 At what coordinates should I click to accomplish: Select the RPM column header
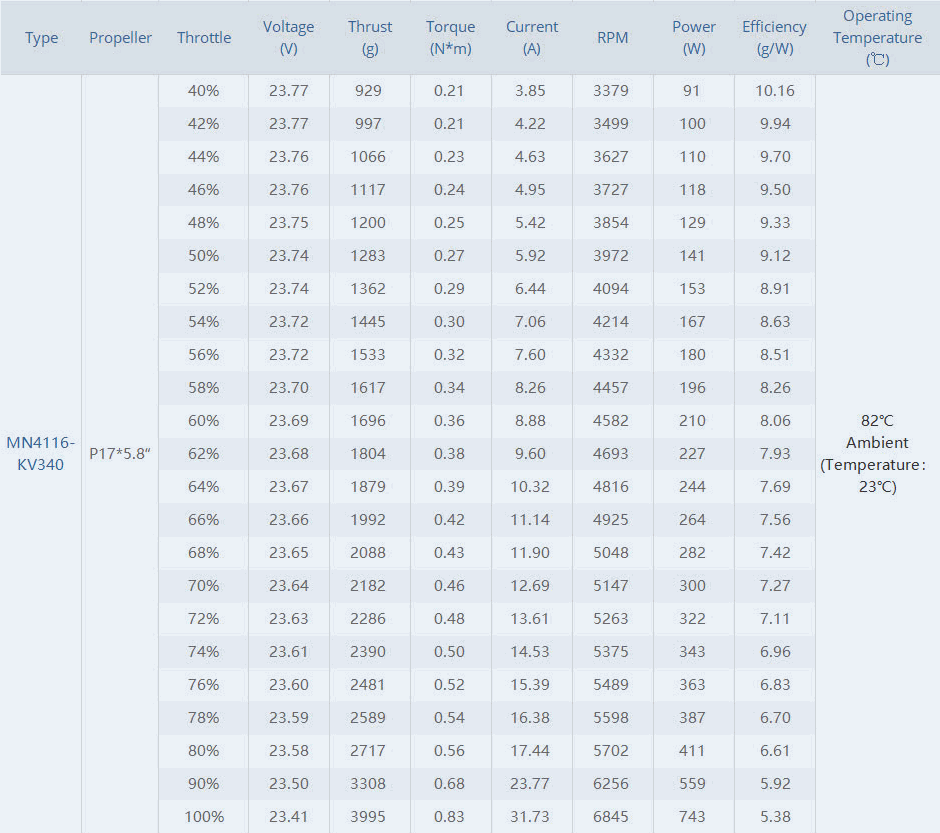pos(612,38)
